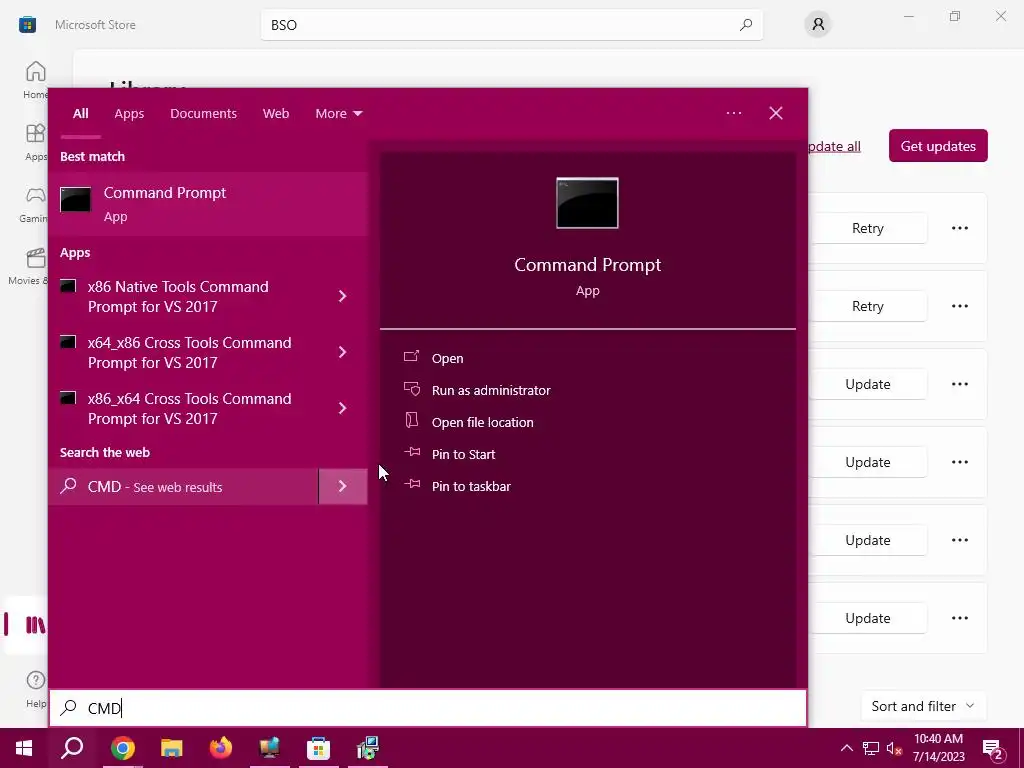Open Microsoft Store Library sidebar icon

34,625
